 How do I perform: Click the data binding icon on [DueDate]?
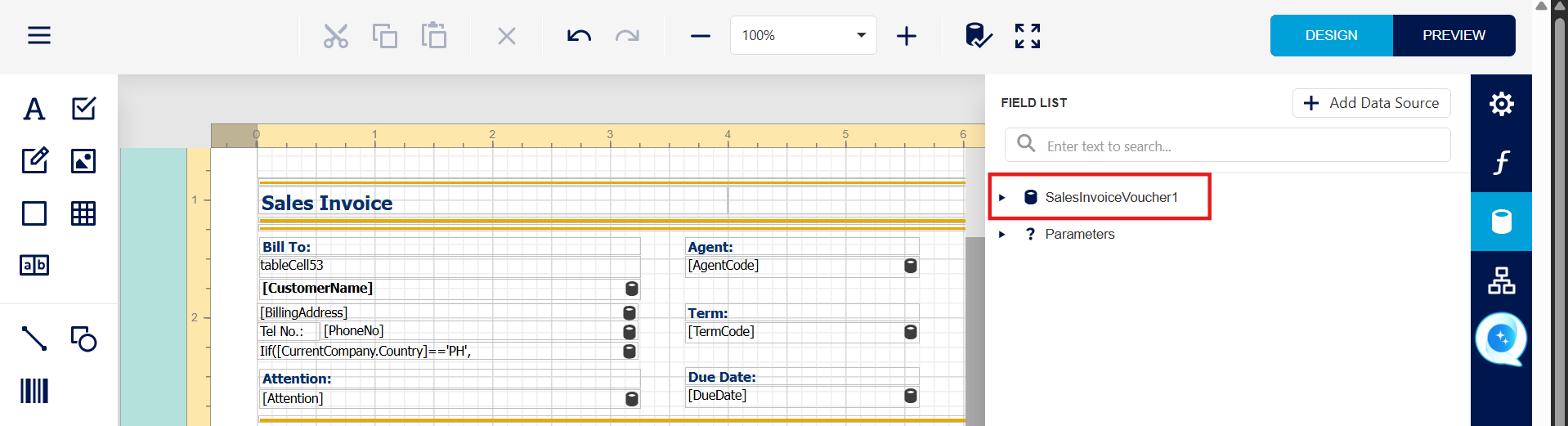click(x=911, y=396)
